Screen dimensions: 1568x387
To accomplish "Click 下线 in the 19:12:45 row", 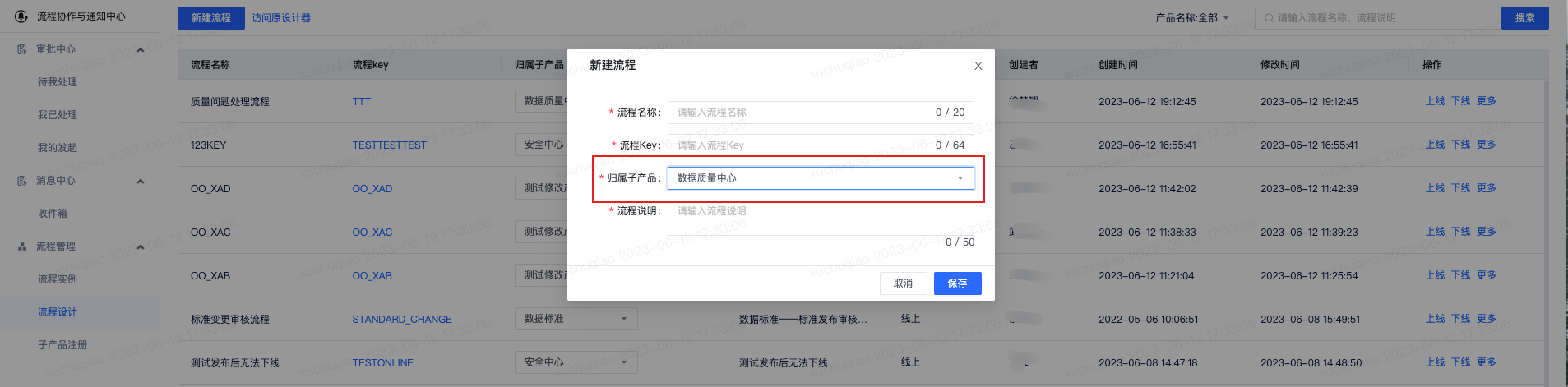I will click(1460, 101).
